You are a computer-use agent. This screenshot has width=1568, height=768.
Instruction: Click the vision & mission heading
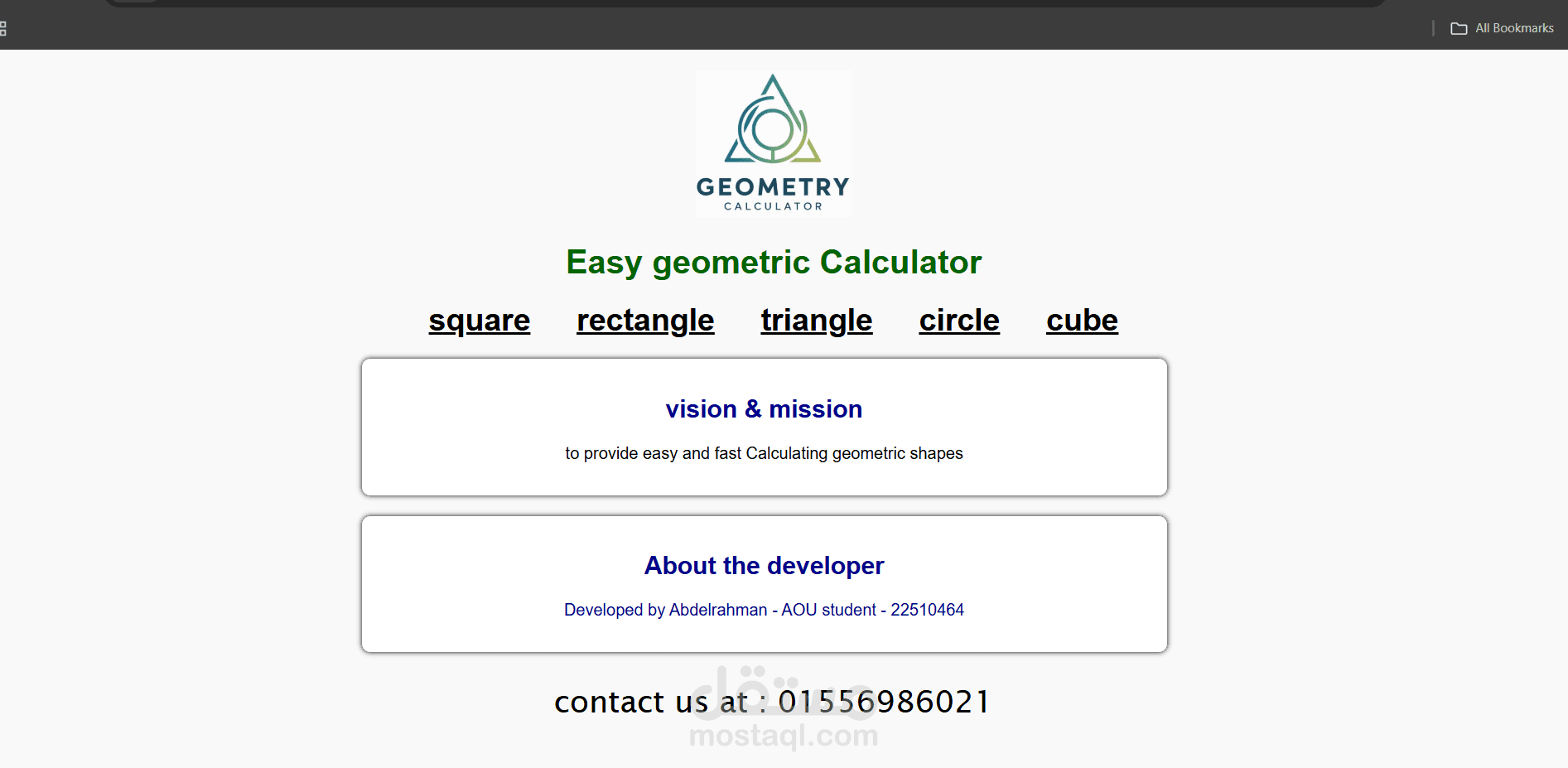point(764,409)
